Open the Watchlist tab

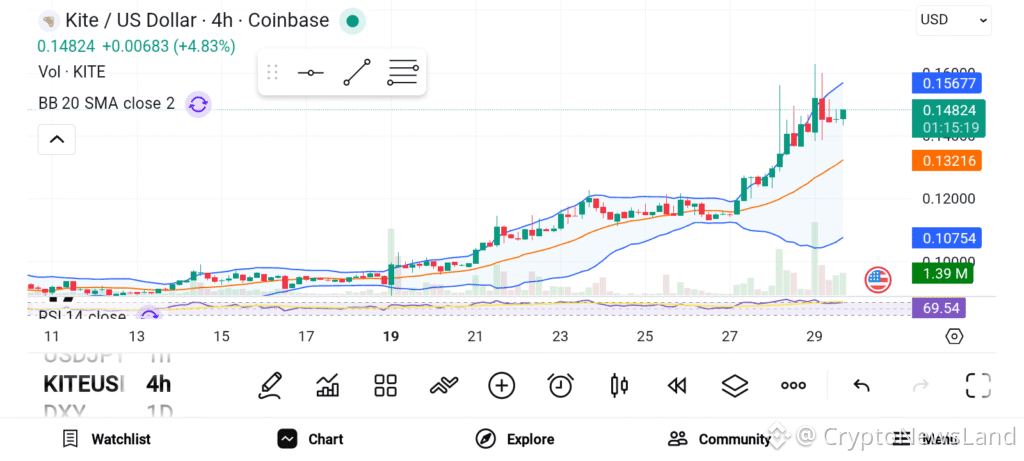click(106, 439)
